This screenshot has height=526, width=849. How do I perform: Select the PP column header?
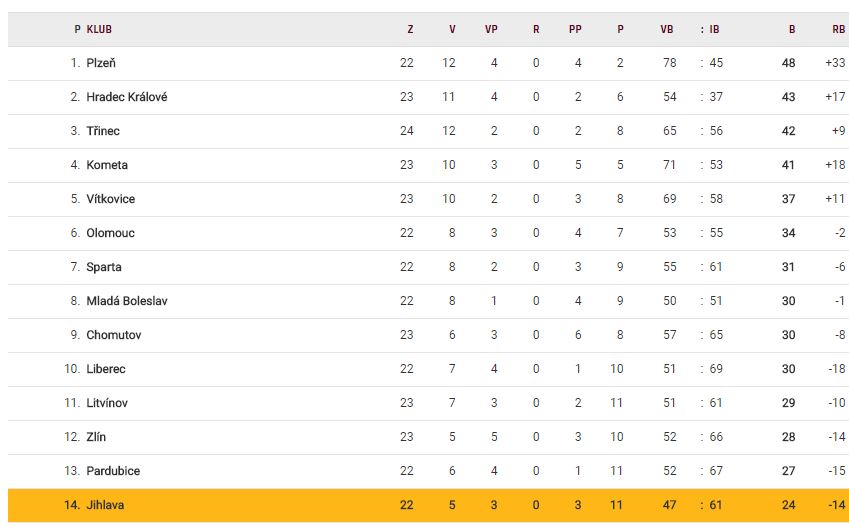[x=575, y=29]
